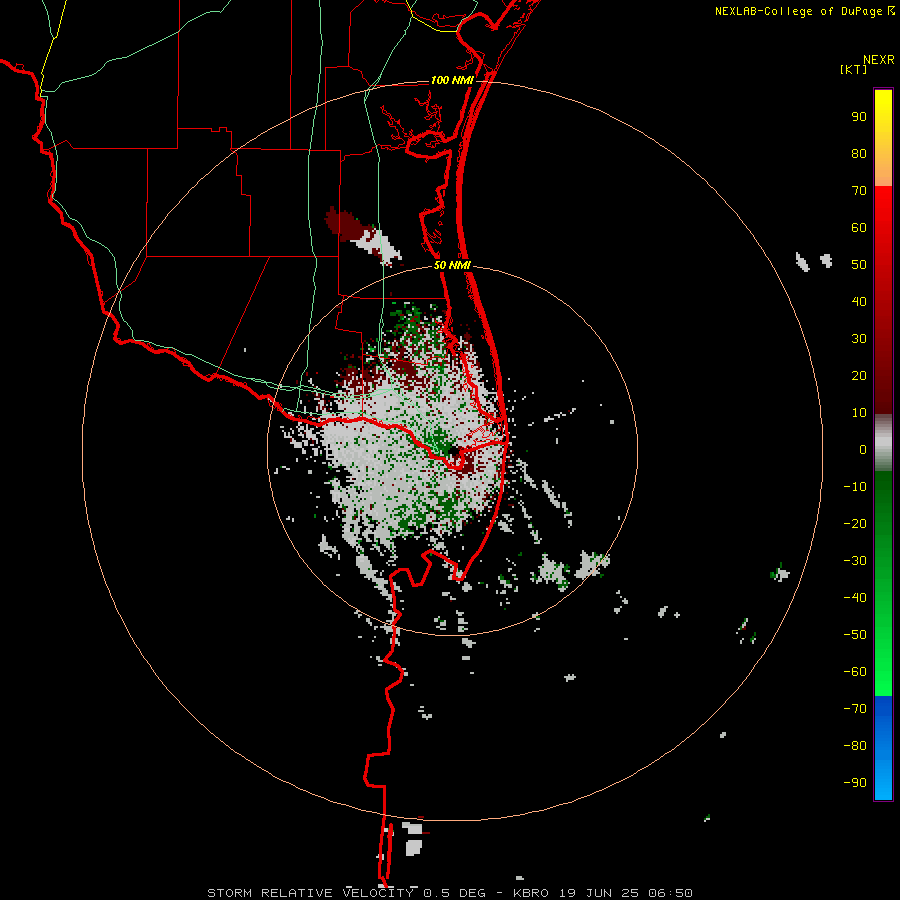
Task: Click the 60 value on velocity scale
Action: (859, 228)
